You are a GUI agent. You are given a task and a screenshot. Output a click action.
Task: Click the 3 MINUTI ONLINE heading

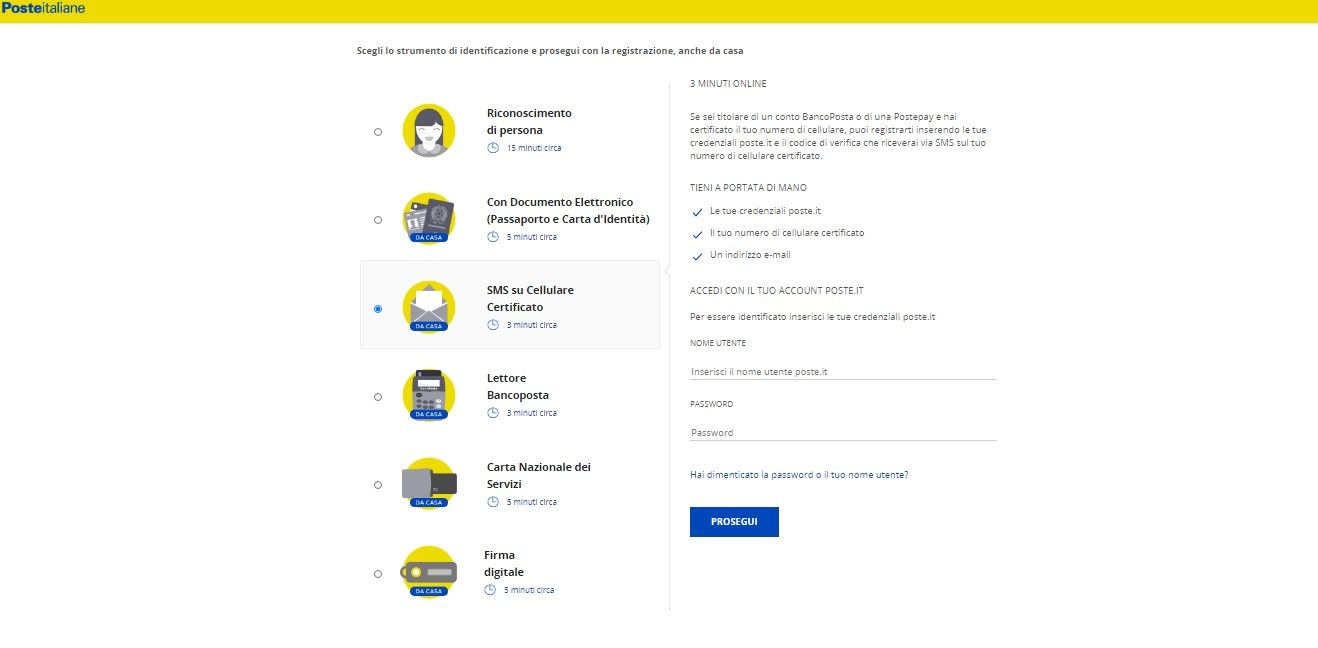click(x=728, y=84)
